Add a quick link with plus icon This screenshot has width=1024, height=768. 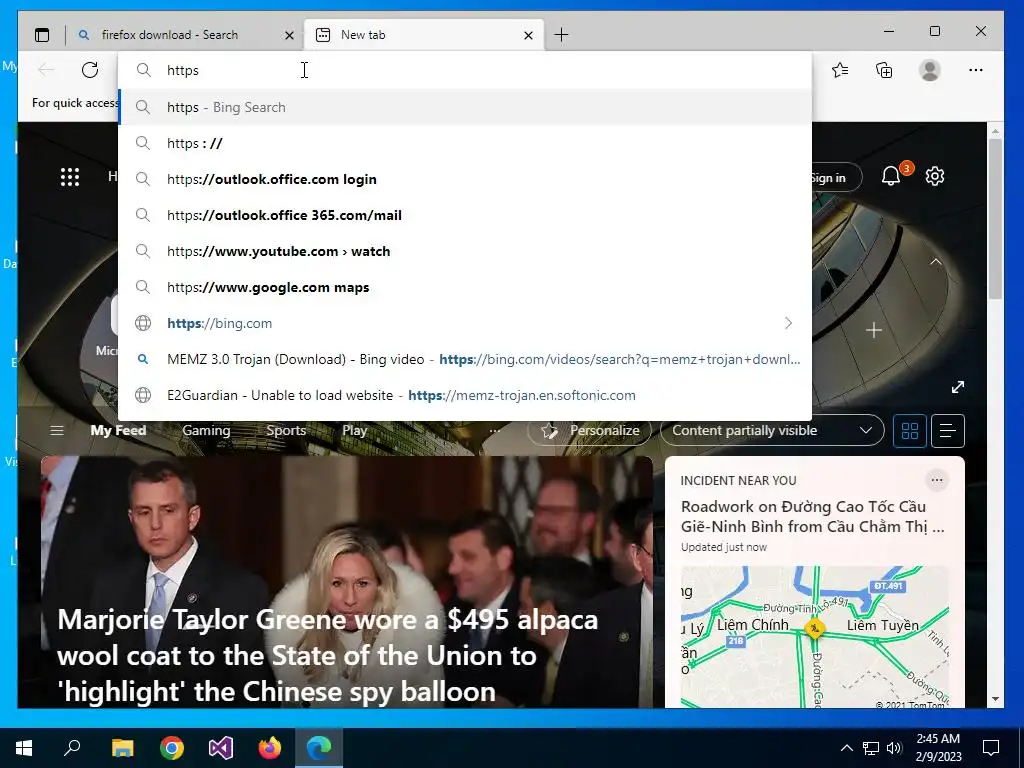(873, 330)
